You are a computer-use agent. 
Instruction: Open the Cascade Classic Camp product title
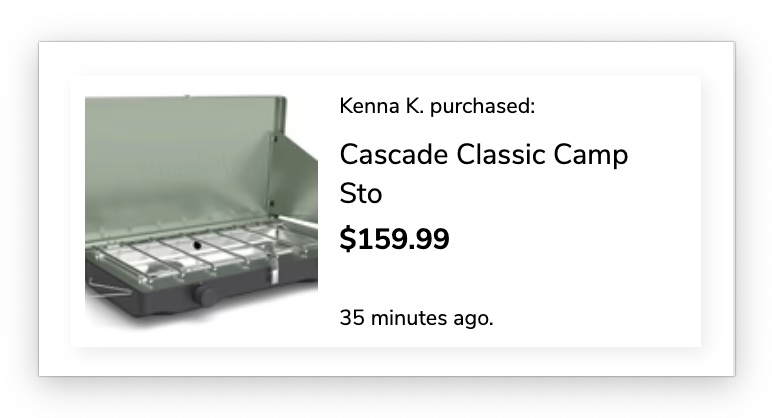[x=484, y=156]
